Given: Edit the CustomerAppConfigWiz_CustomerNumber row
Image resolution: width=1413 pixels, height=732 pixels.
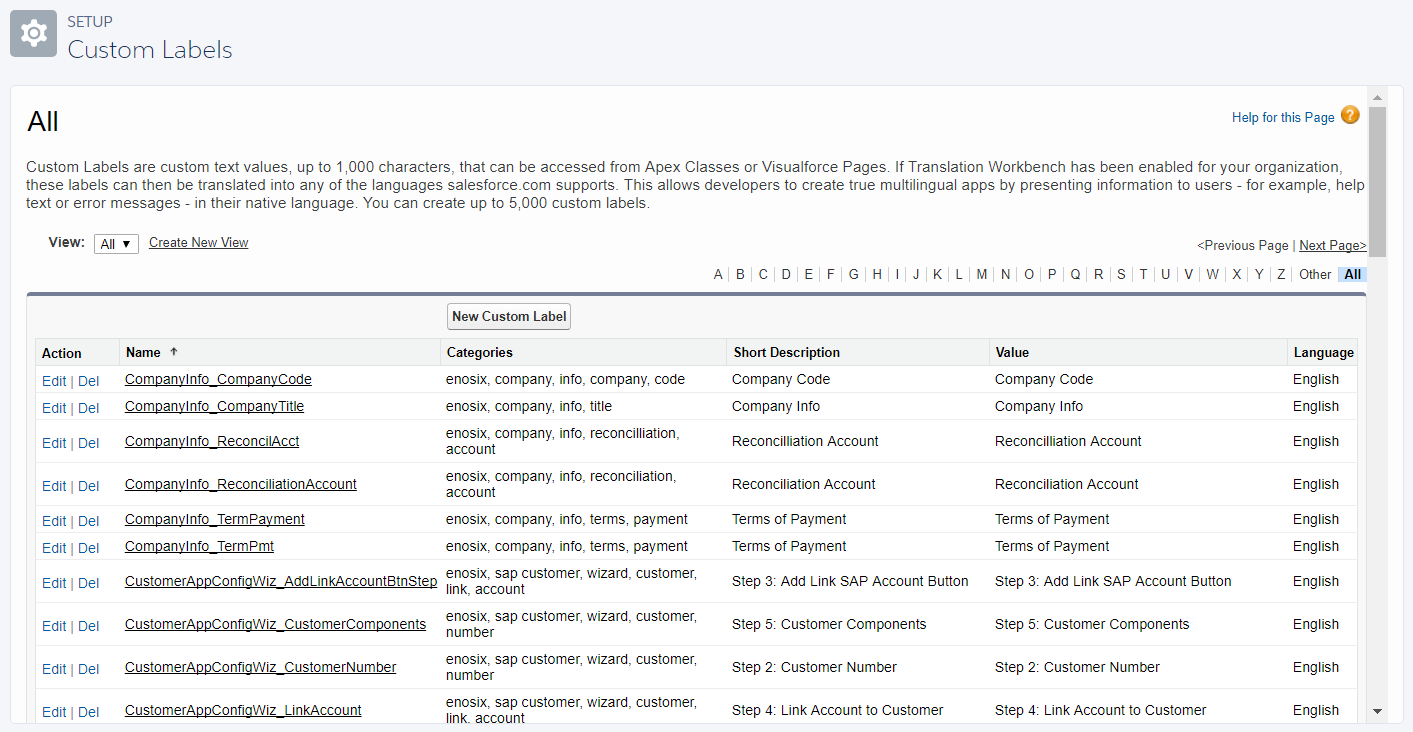Looking at the screenshot, I should point(54,669).
